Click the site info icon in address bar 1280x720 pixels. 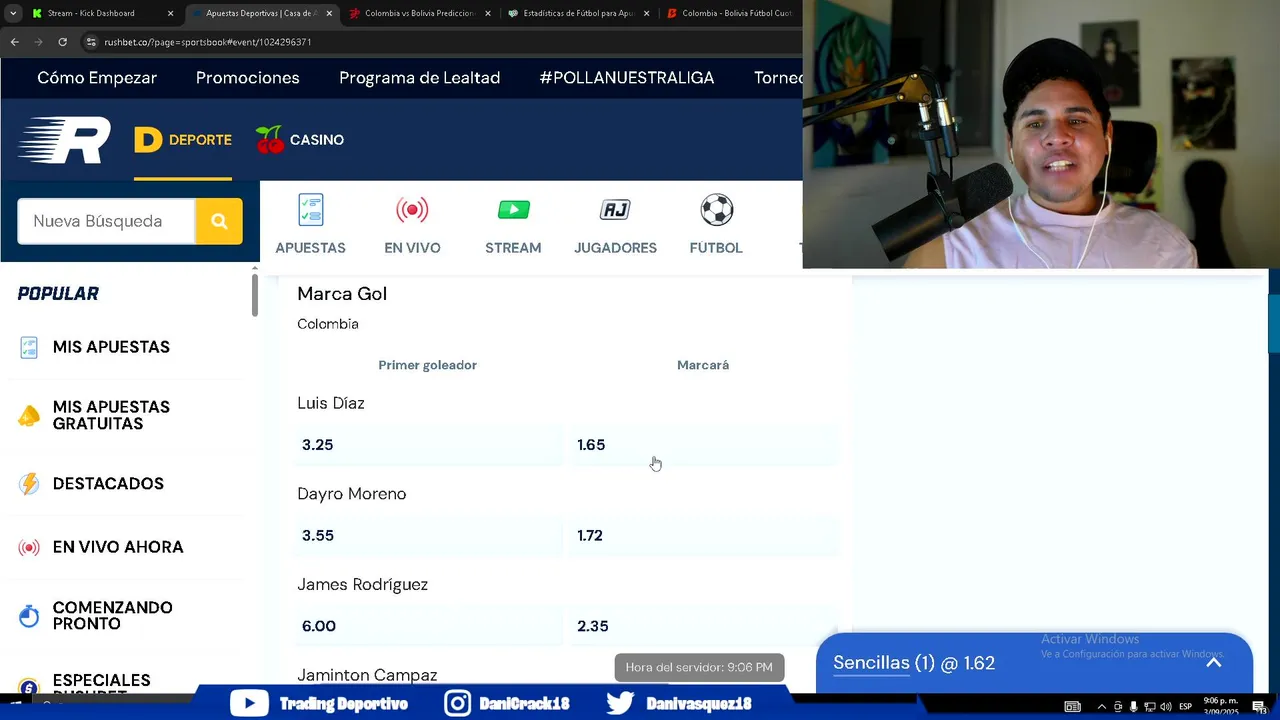point(91,42)
